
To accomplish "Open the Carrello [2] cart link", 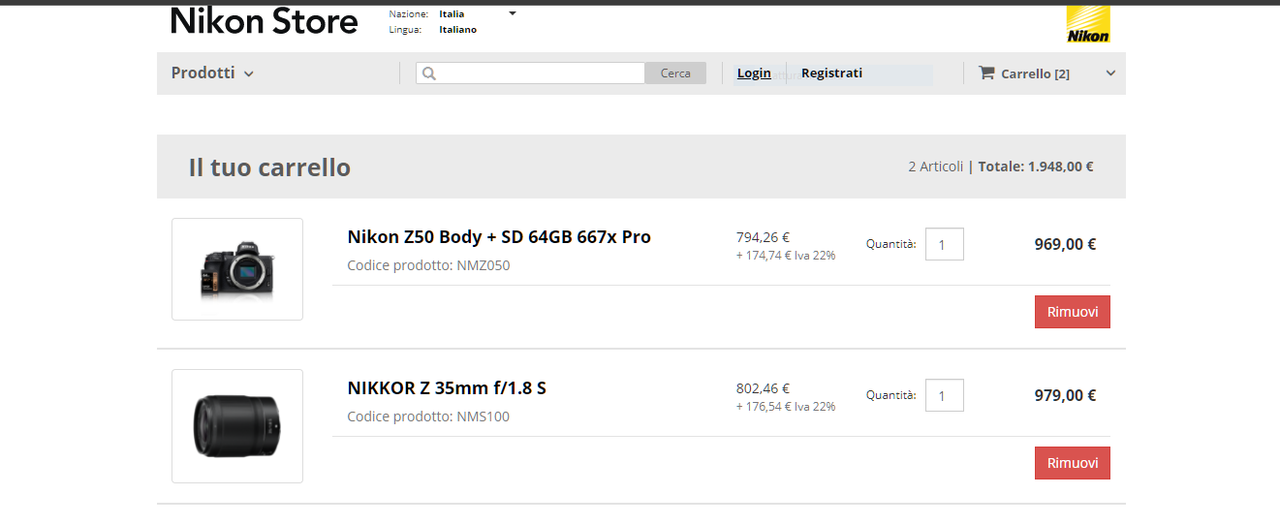I will pos(1035,74).
